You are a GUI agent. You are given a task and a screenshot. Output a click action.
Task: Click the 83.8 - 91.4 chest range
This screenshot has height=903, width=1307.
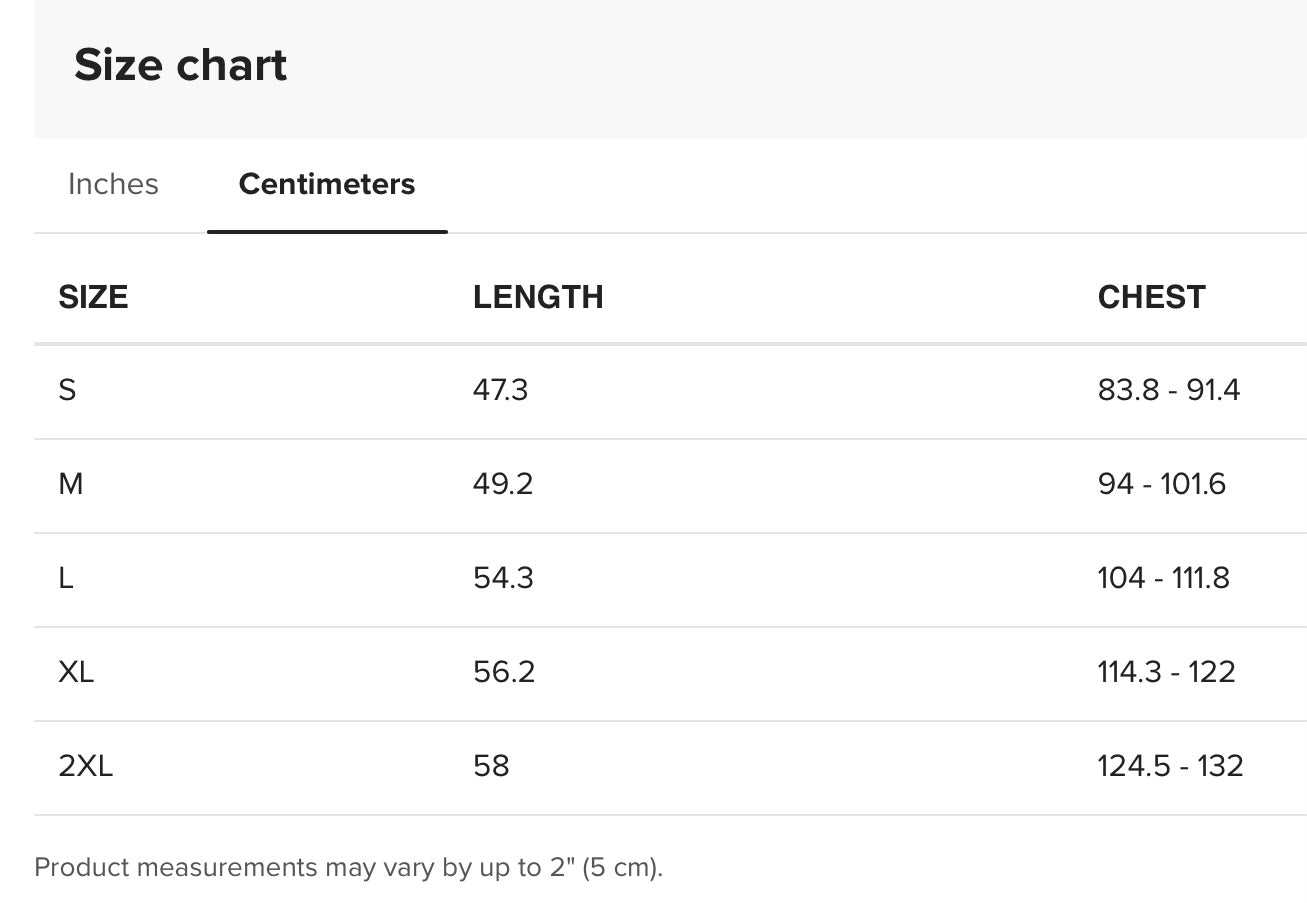[x=1168, y=389]
